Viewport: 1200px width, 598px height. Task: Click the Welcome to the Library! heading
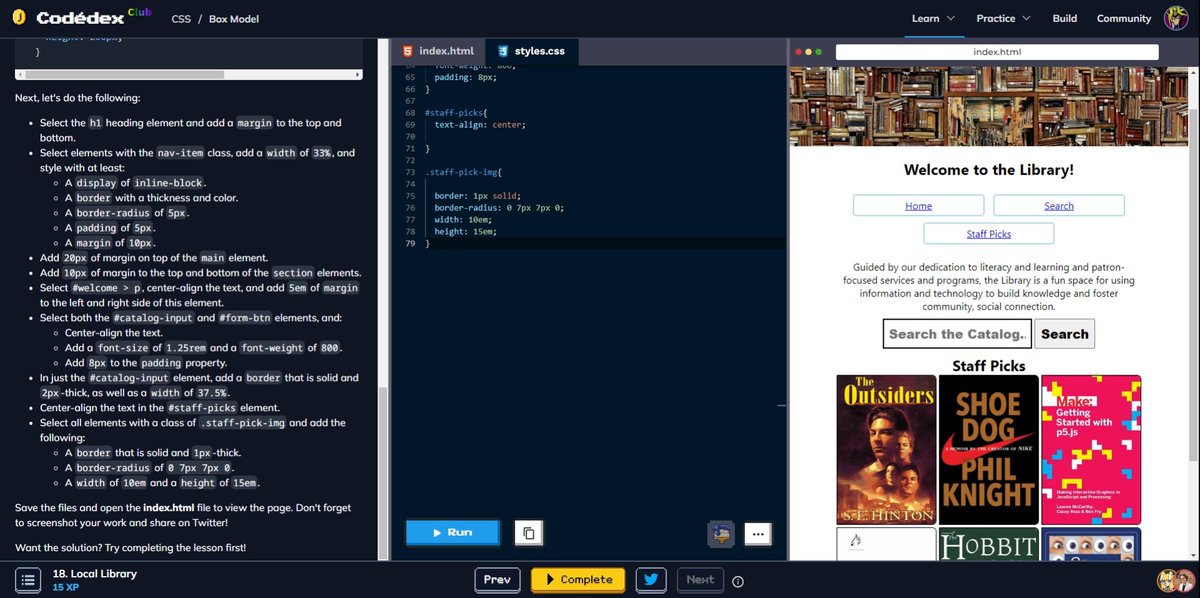pos(989,170)
